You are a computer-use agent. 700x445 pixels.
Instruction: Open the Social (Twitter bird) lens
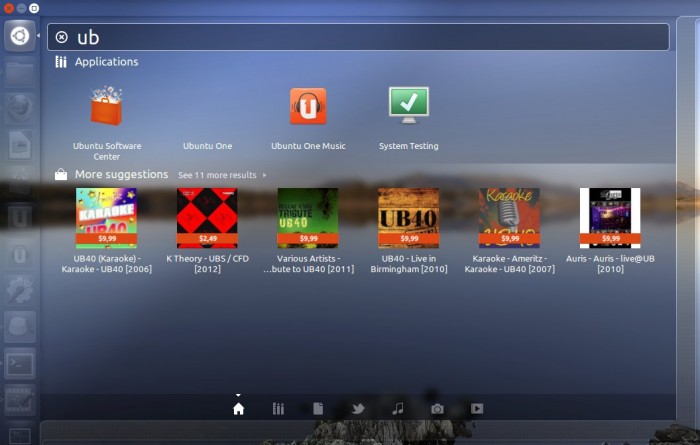358,408
